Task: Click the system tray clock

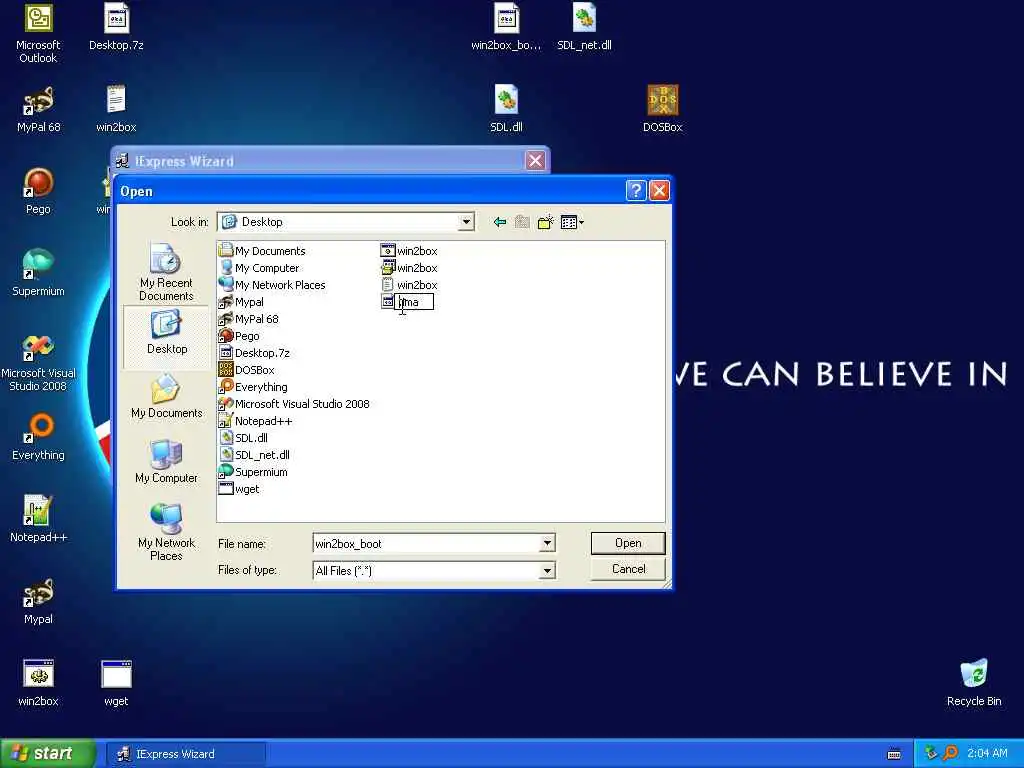Action: coord(987,754)
